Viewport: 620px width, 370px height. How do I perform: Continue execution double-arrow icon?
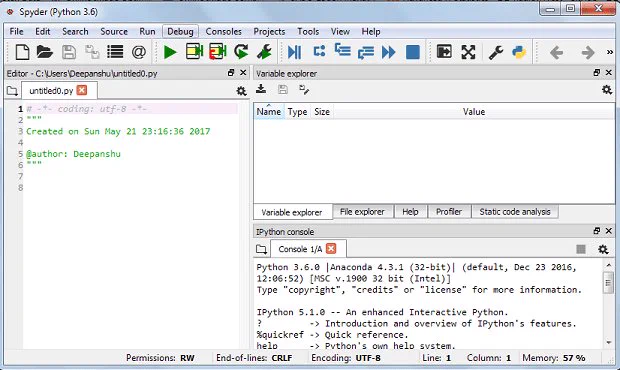pyautogui.click(x=389, y=52)
